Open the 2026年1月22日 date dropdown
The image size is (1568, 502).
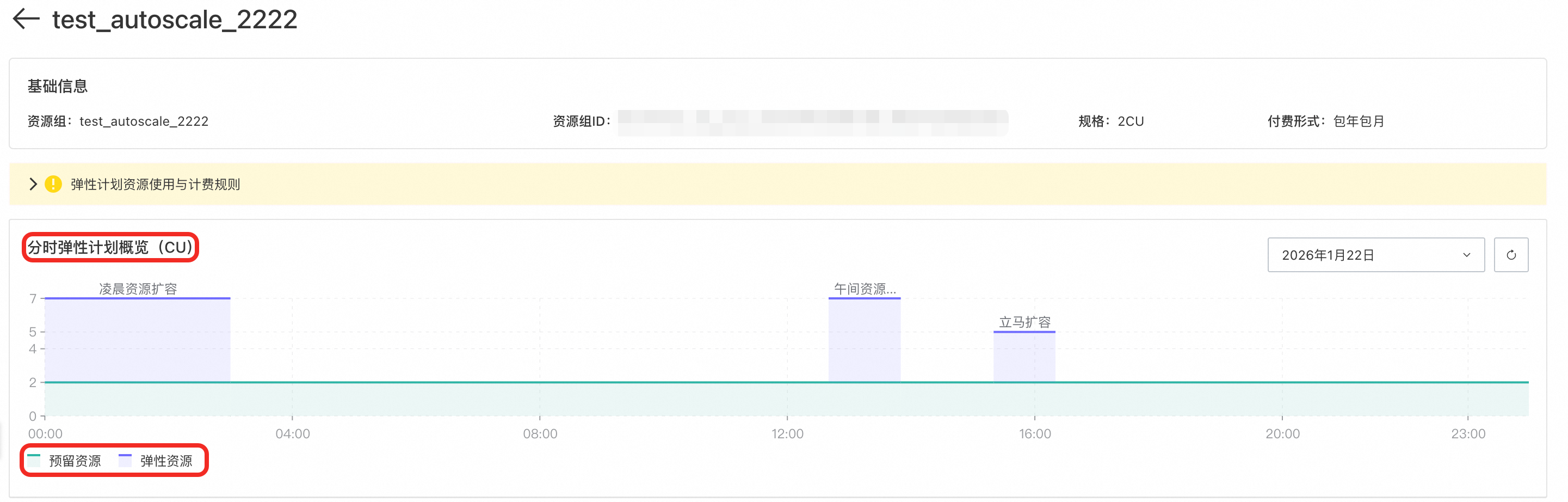click(x=1375, y=255)
